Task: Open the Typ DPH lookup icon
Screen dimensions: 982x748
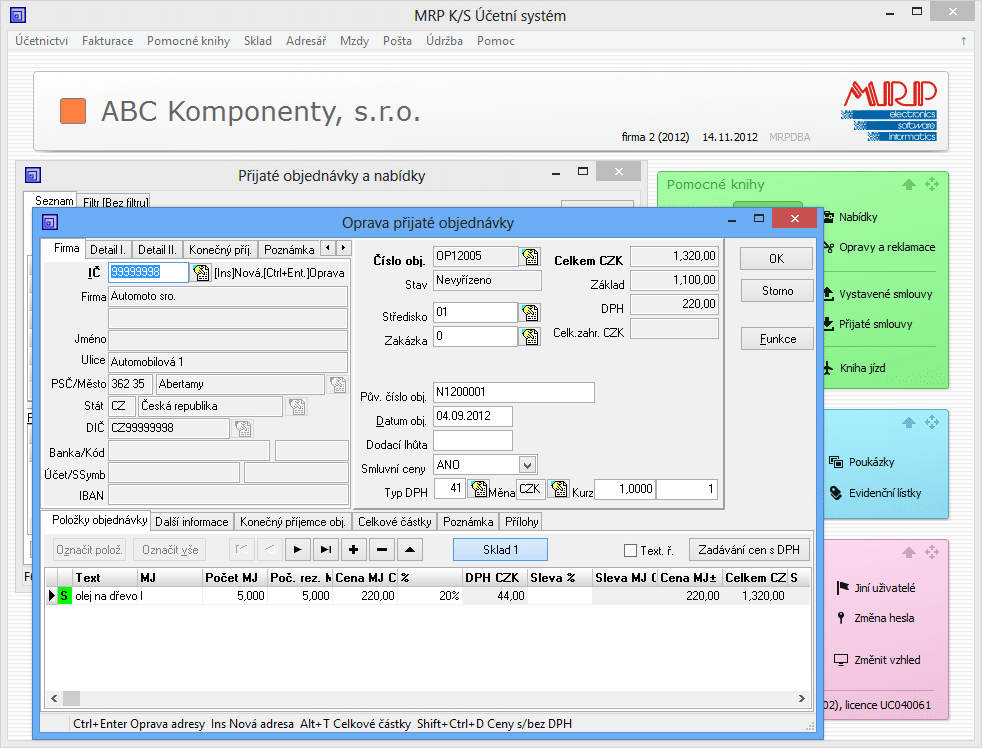Action: tap(479, 489)
